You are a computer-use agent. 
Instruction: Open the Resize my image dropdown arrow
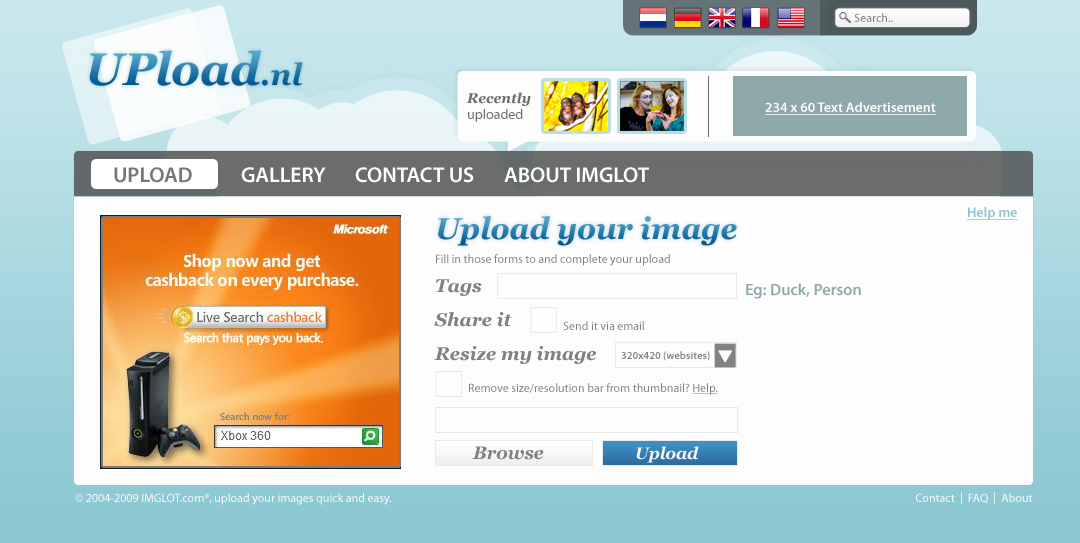click(725, 356)
